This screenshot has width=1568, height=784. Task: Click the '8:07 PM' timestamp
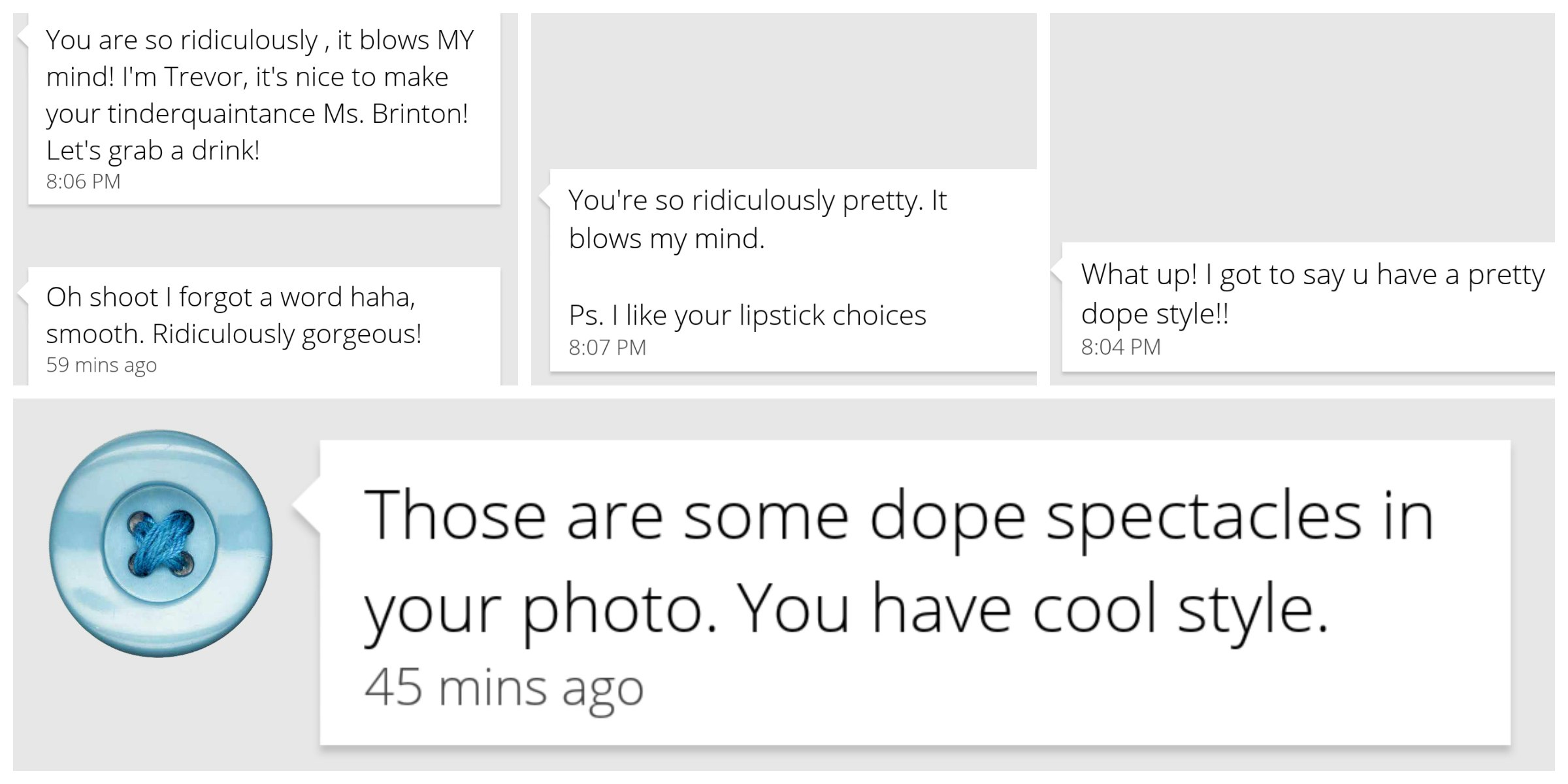[x=607, y=348]
